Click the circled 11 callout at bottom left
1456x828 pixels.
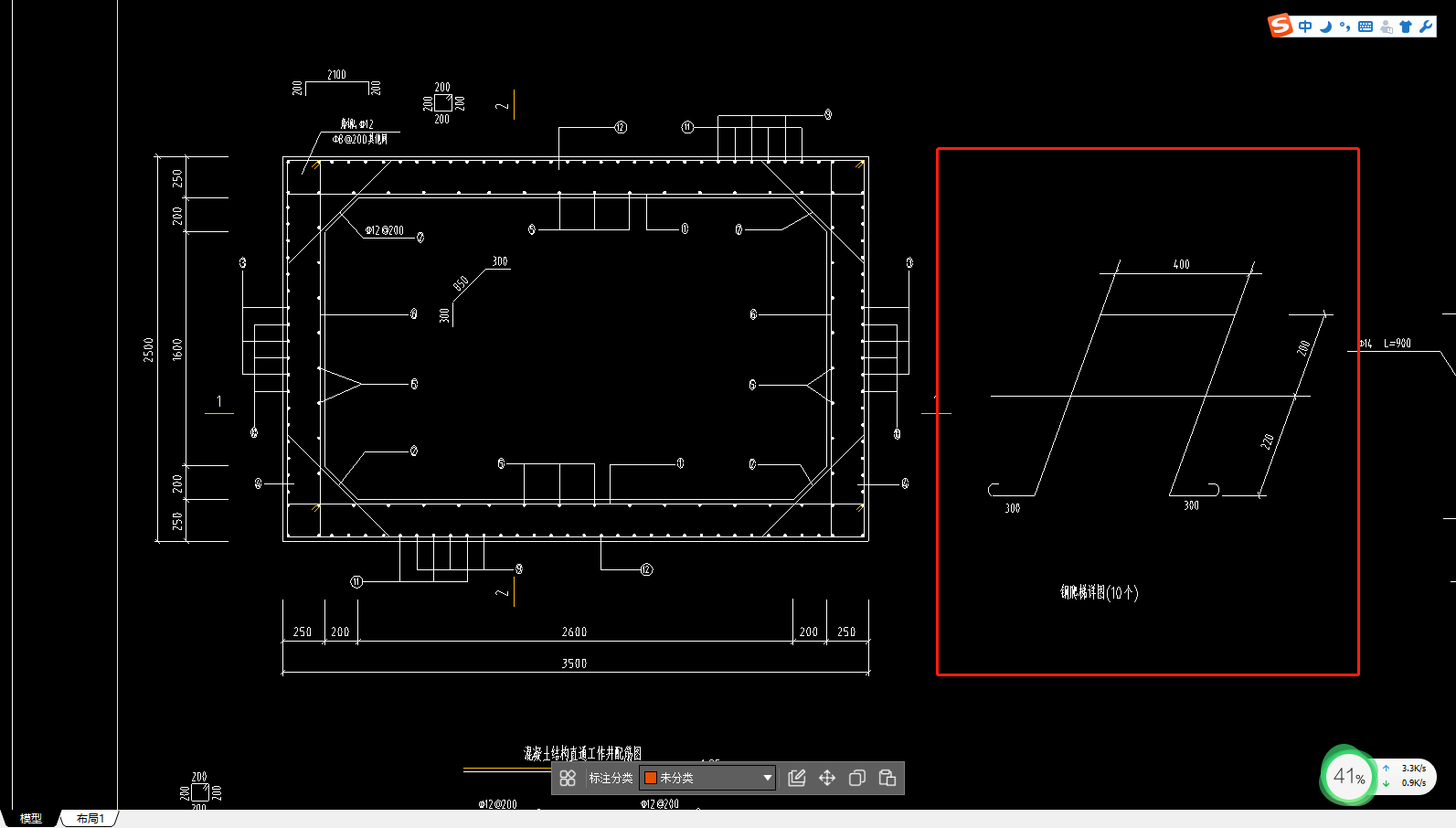pos(356,581)
